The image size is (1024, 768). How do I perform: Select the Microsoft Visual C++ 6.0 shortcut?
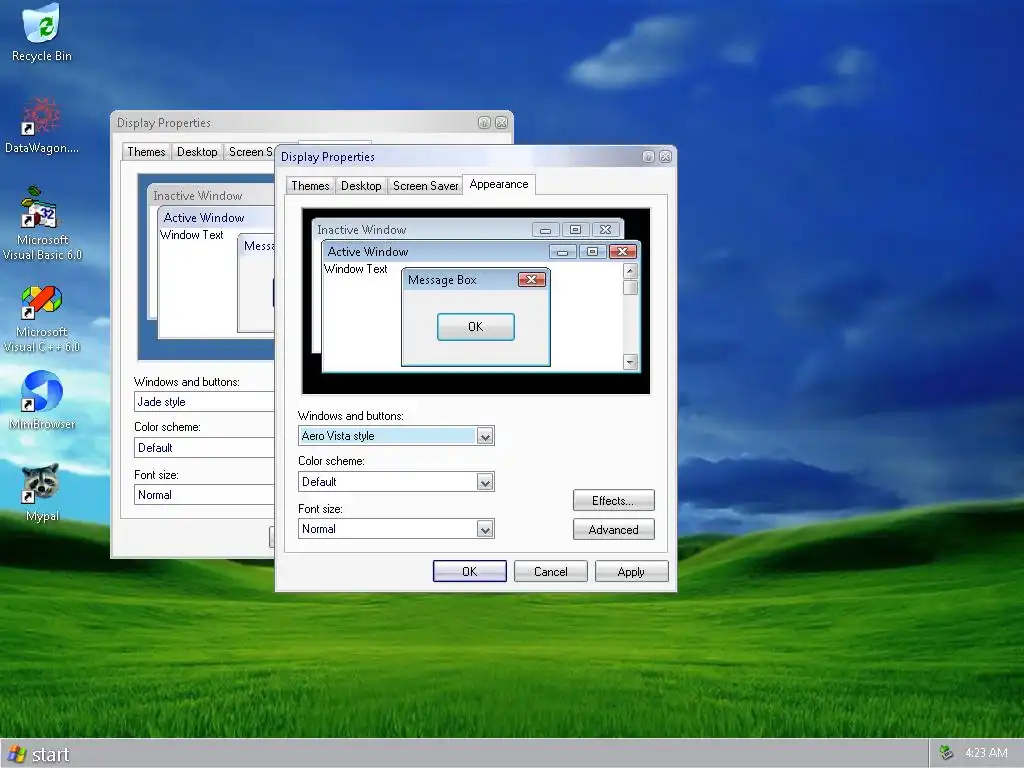click(x=41, y=318)
